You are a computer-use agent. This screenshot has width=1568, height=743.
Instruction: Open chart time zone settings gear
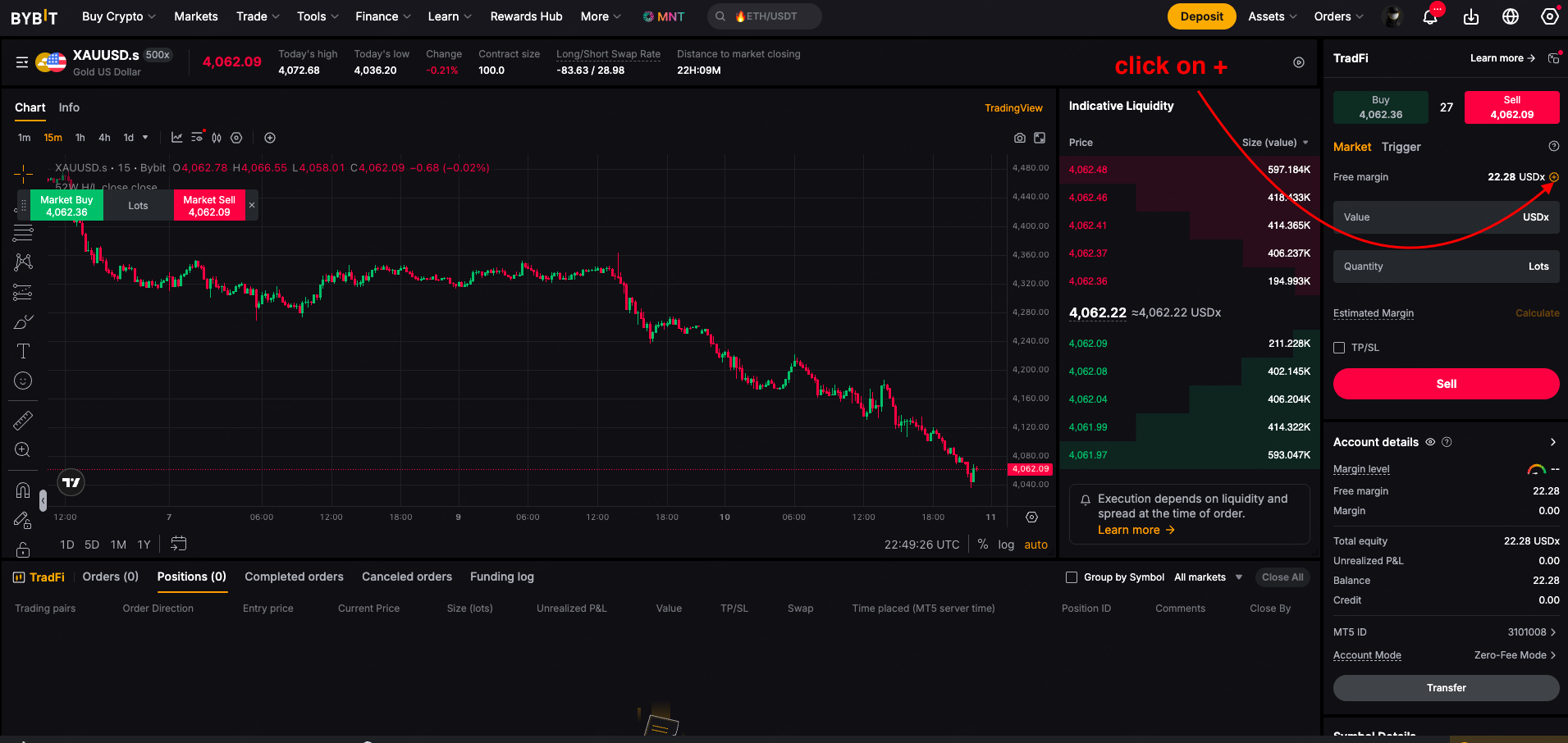(1031, 517)
